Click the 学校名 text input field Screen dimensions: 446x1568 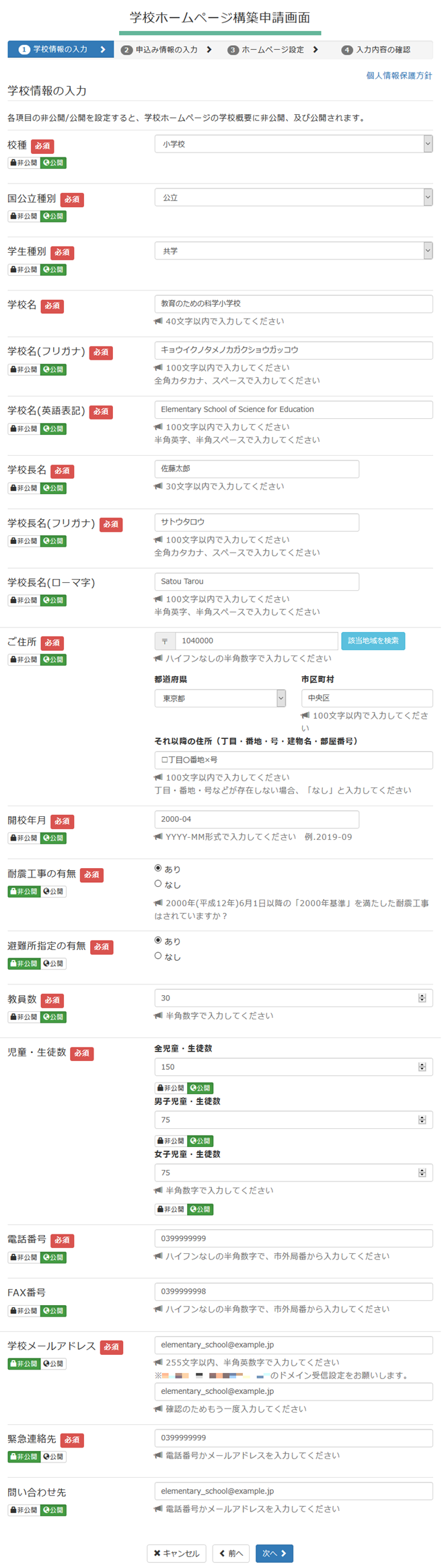click(x=293, y=304)
